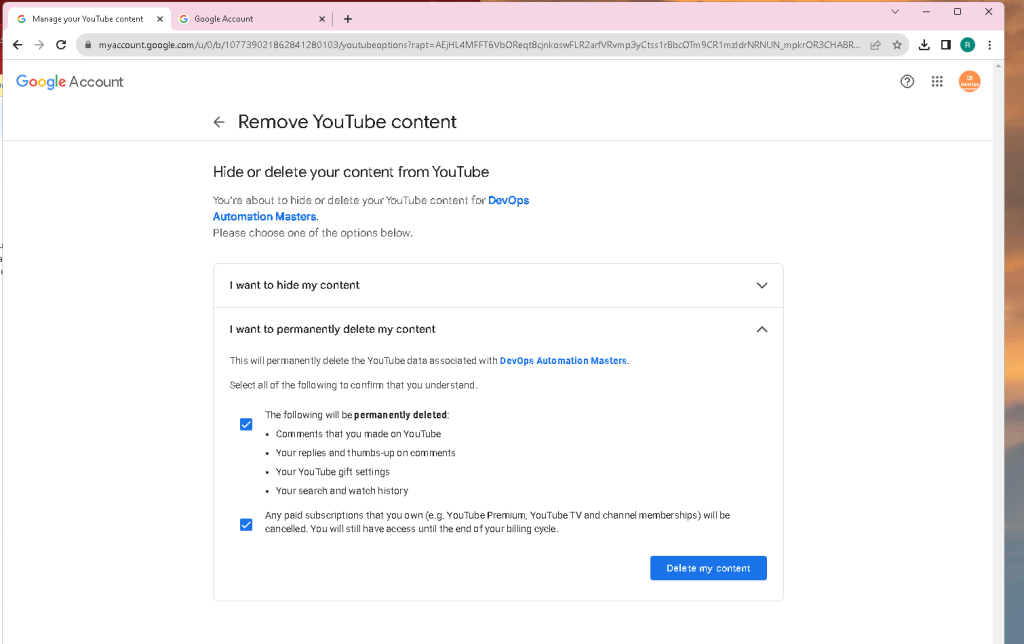Switch to Manage your YouTube content tab
The image size is (1024, 644).
click(88, 19)
